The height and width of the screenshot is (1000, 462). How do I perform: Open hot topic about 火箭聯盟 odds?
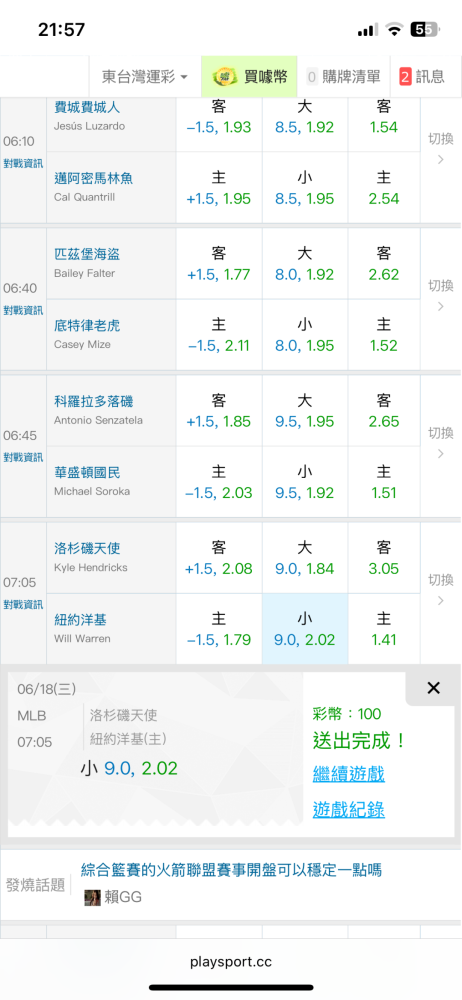tap(231, 869)
